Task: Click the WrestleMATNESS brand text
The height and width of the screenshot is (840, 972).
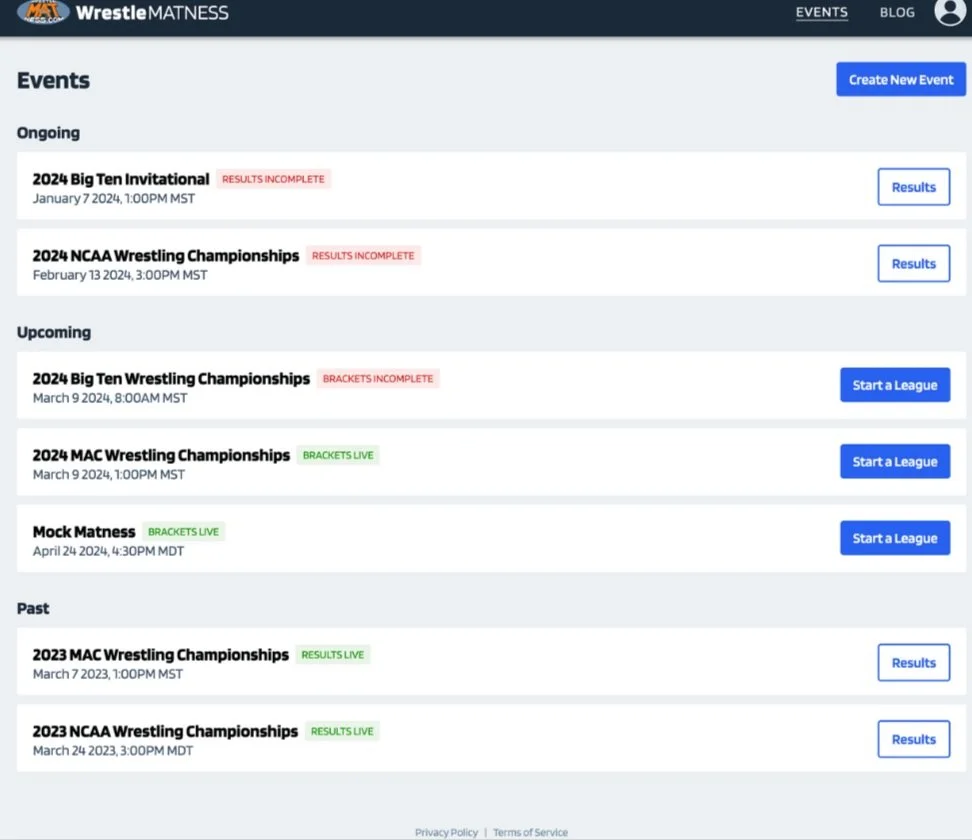Action: 152,12
